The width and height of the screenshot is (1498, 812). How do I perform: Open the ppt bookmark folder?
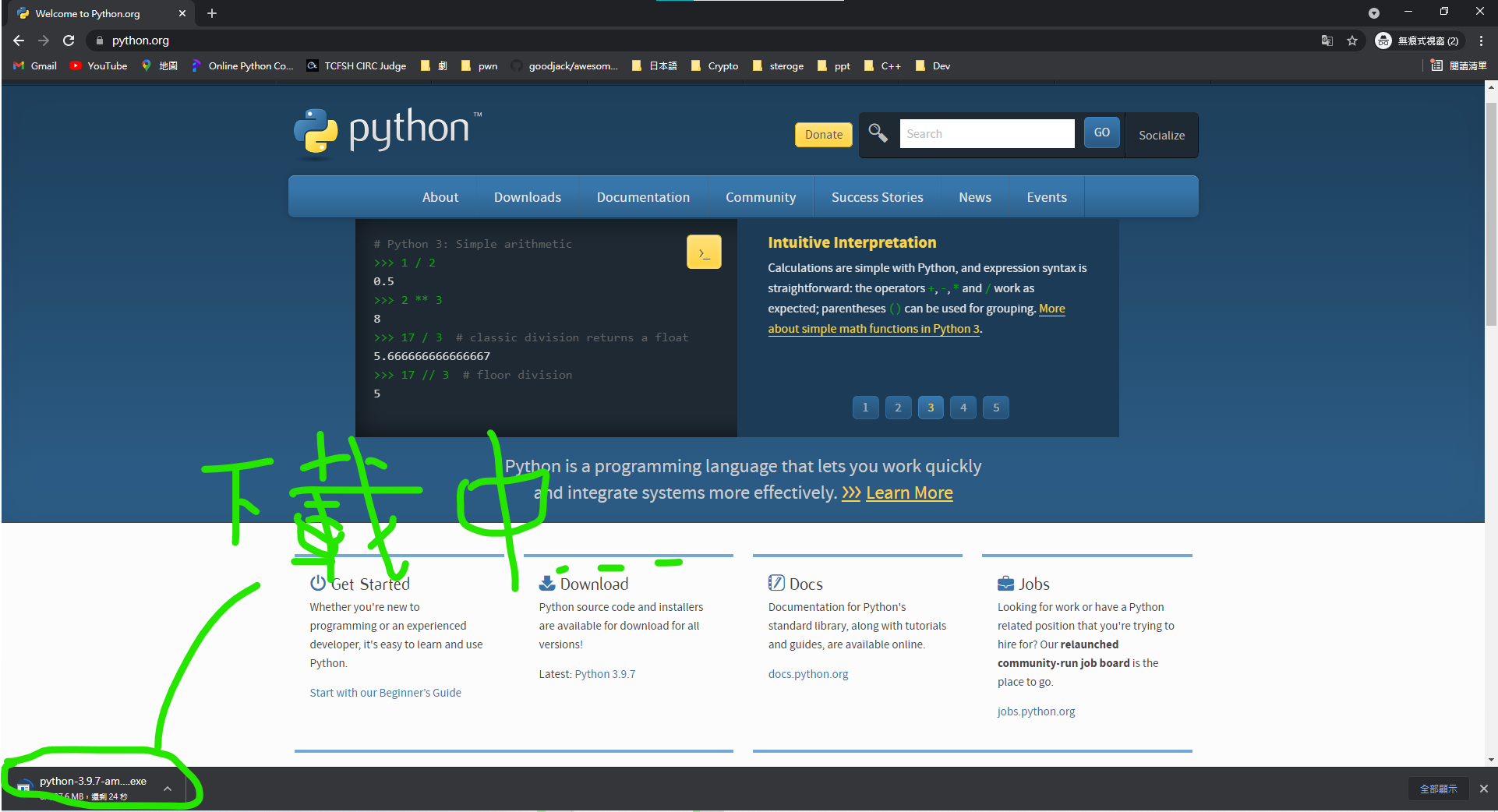coord(834,65)
